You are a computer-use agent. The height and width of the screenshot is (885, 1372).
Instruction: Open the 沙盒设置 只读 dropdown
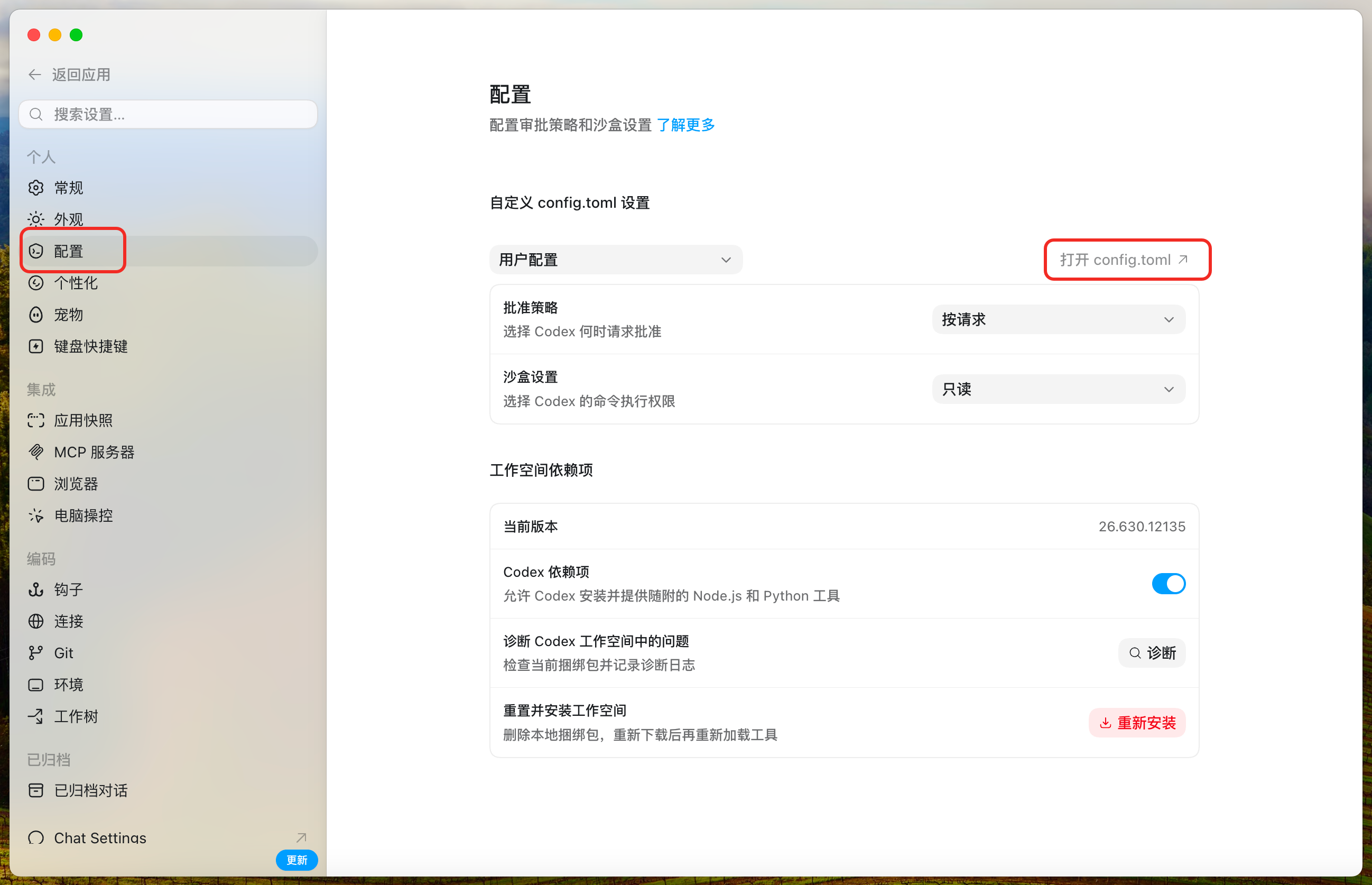tap(1059, 390)
